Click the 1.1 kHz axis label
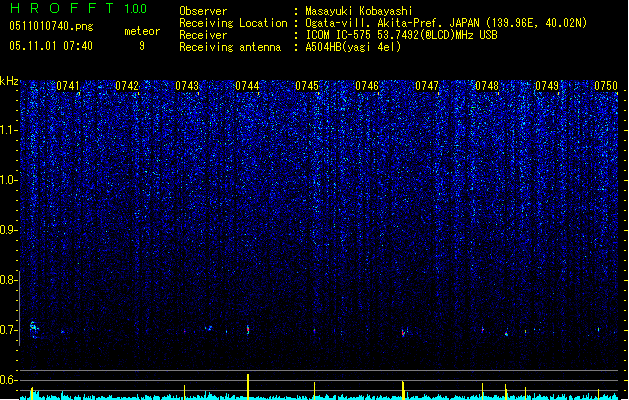The height and width of the screenshot is (400, 629). 8,130
